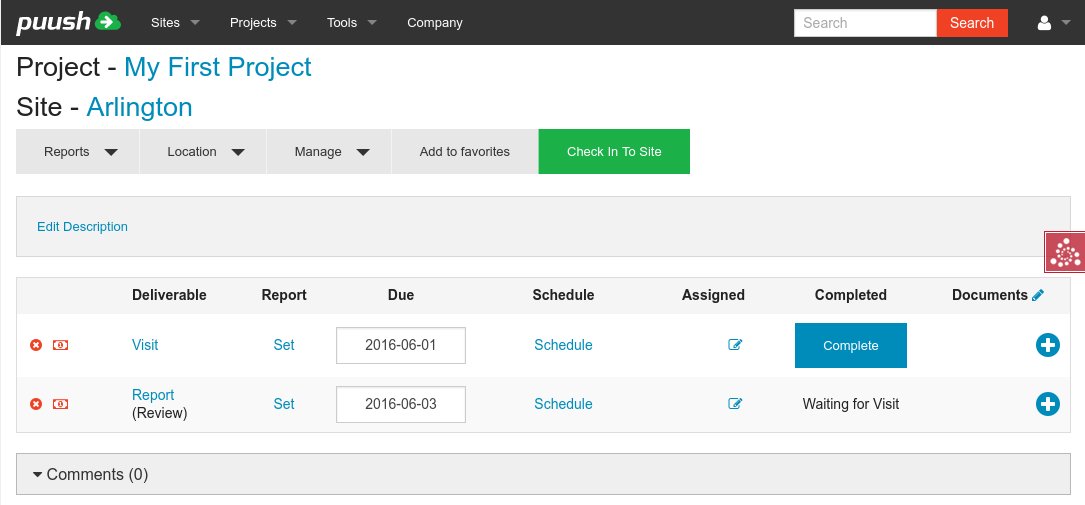The height and width of the screenshot is (505, 1085).
Task: Open the Reports dropdown
Action: [x=78, y=152]
